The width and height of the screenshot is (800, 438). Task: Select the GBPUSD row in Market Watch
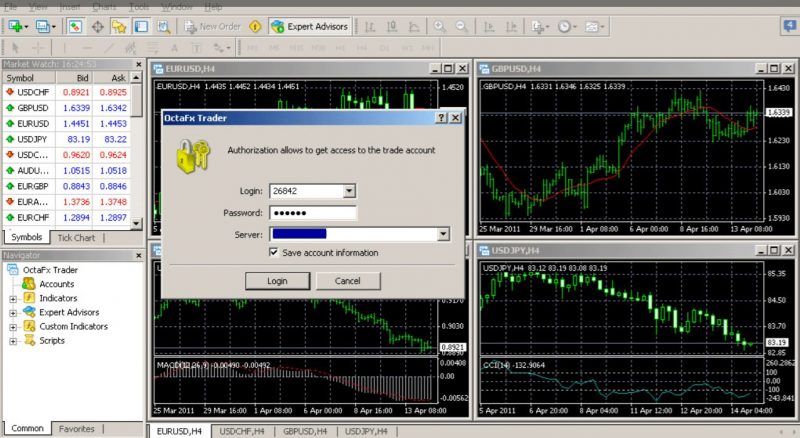click(66, 108)
